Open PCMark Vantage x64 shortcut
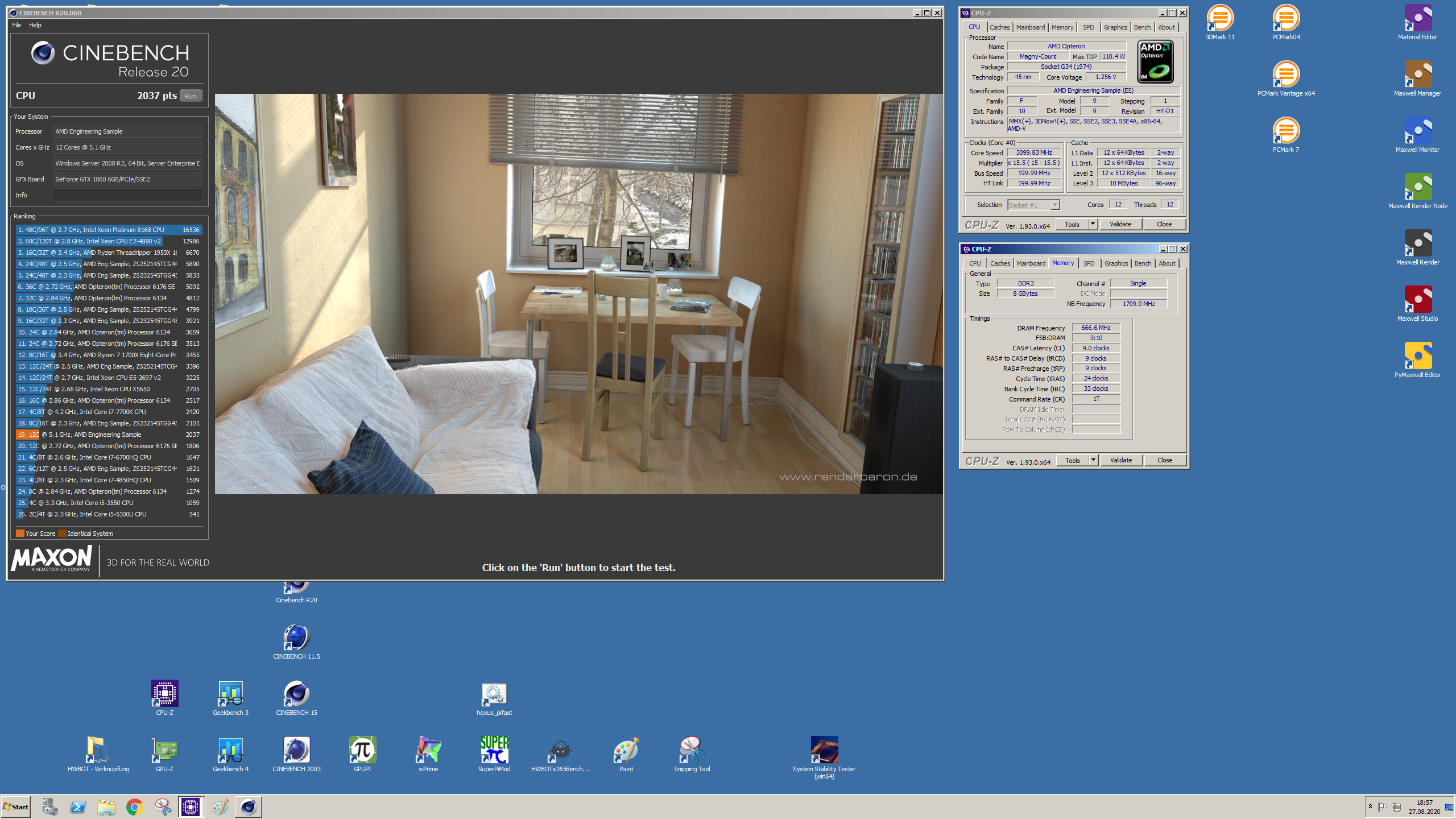Viewport: 1456px width, 819px height. (x=1286, y=78)
